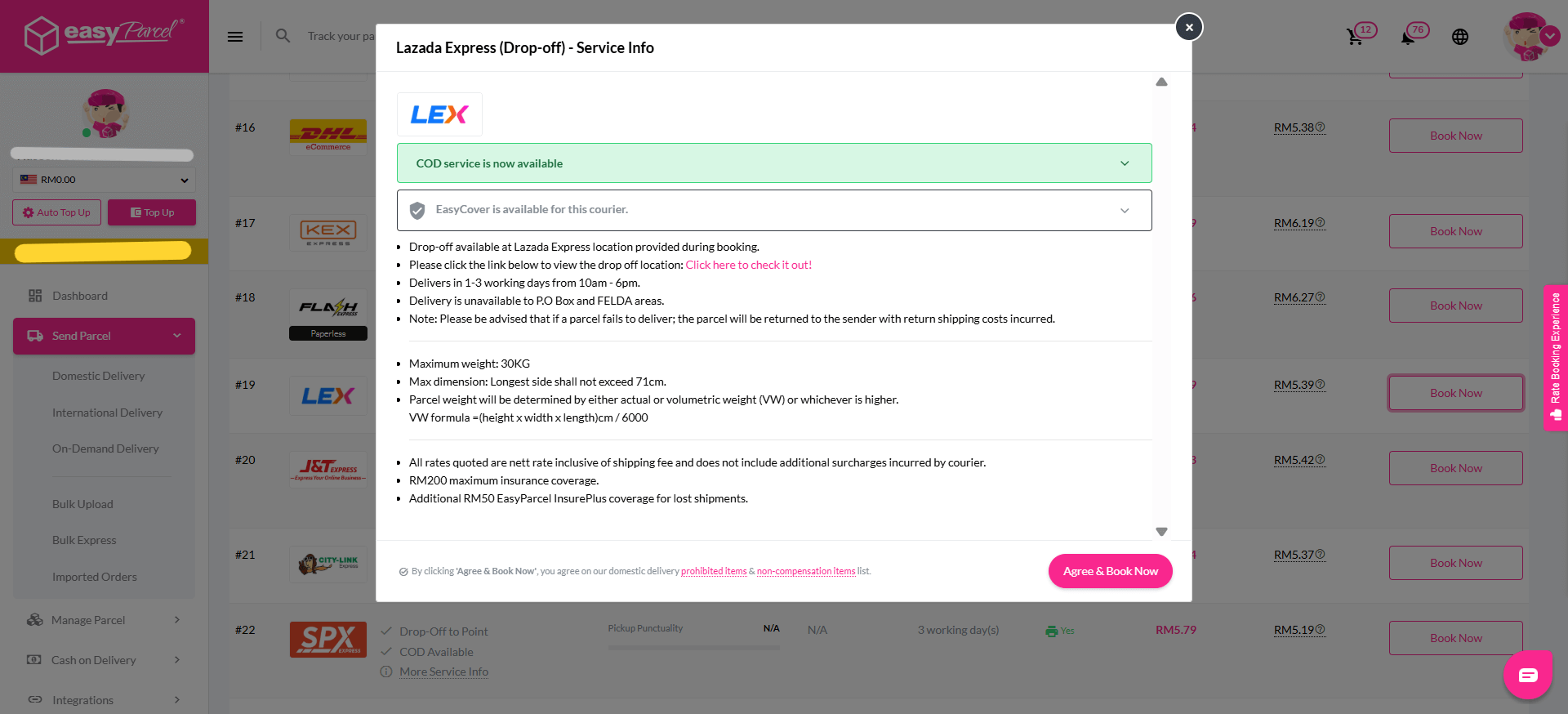Click the SPX Pickup Punctuality bar

point(693,647)
